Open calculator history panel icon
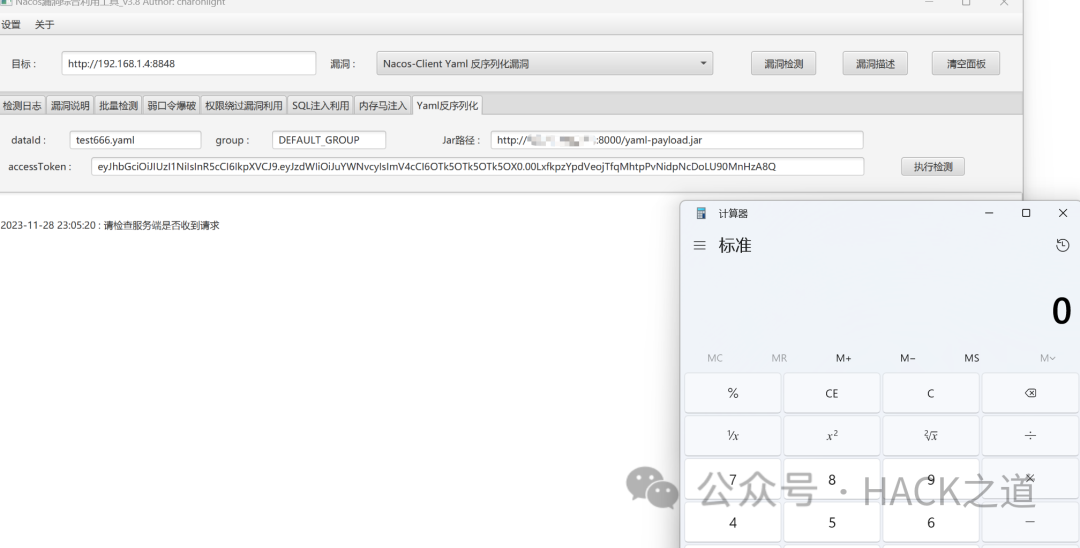 (x=1062, y=245)
